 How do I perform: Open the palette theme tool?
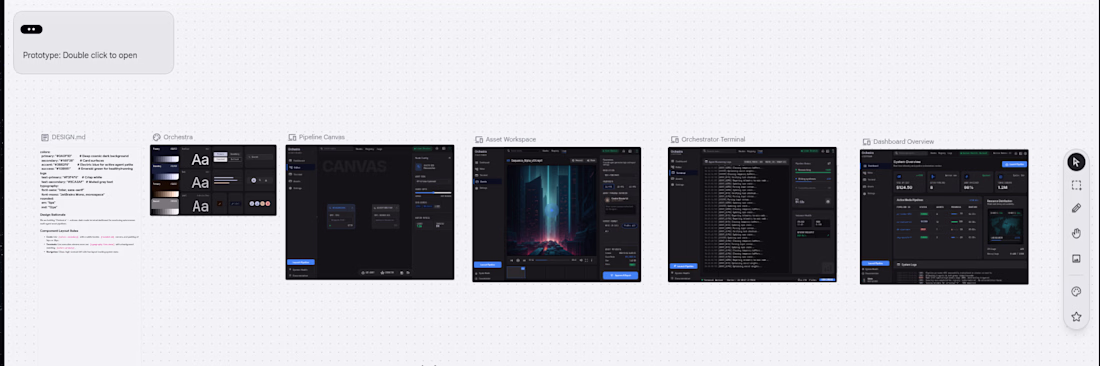click(1076, 292)
